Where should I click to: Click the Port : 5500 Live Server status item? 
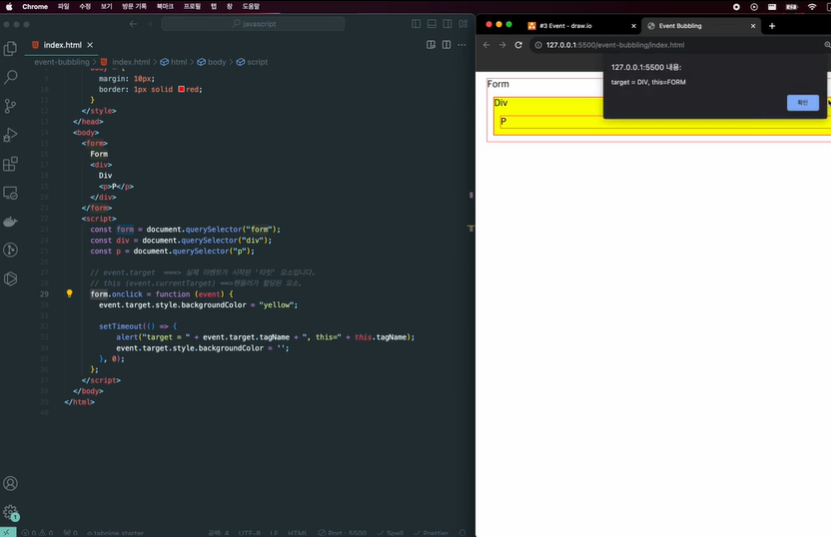(342, 533)
